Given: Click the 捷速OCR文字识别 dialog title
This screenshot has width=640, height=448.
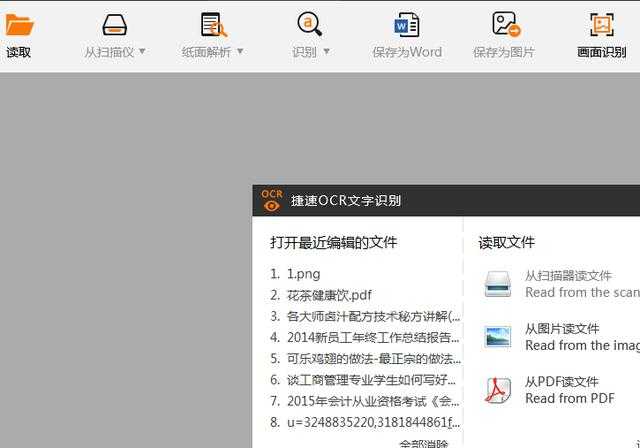Looking at the screenshot, I should 346,200.
